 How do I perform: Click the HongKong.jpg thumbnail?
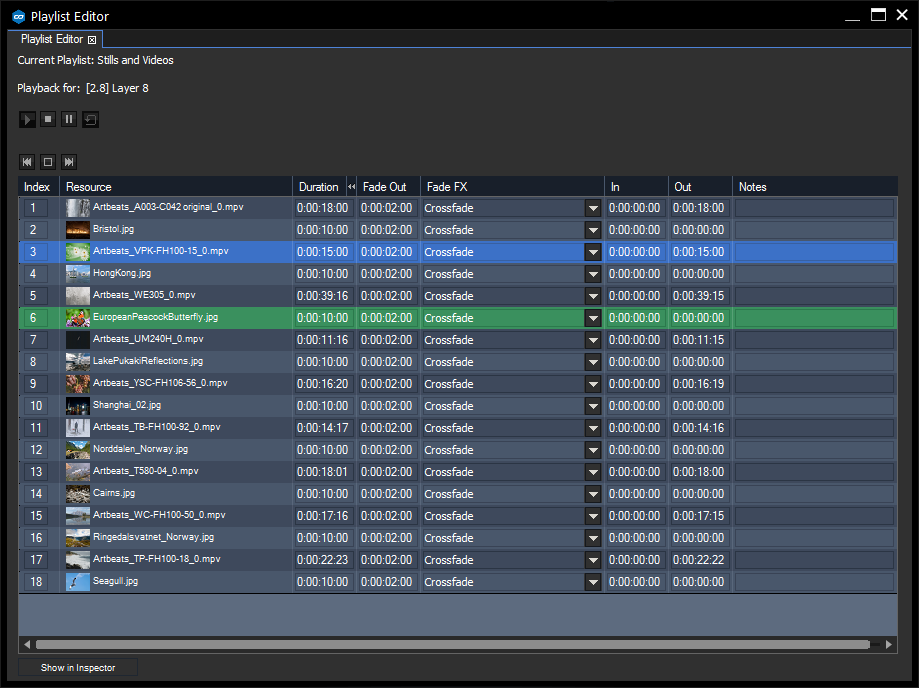(x=77, y=273)
